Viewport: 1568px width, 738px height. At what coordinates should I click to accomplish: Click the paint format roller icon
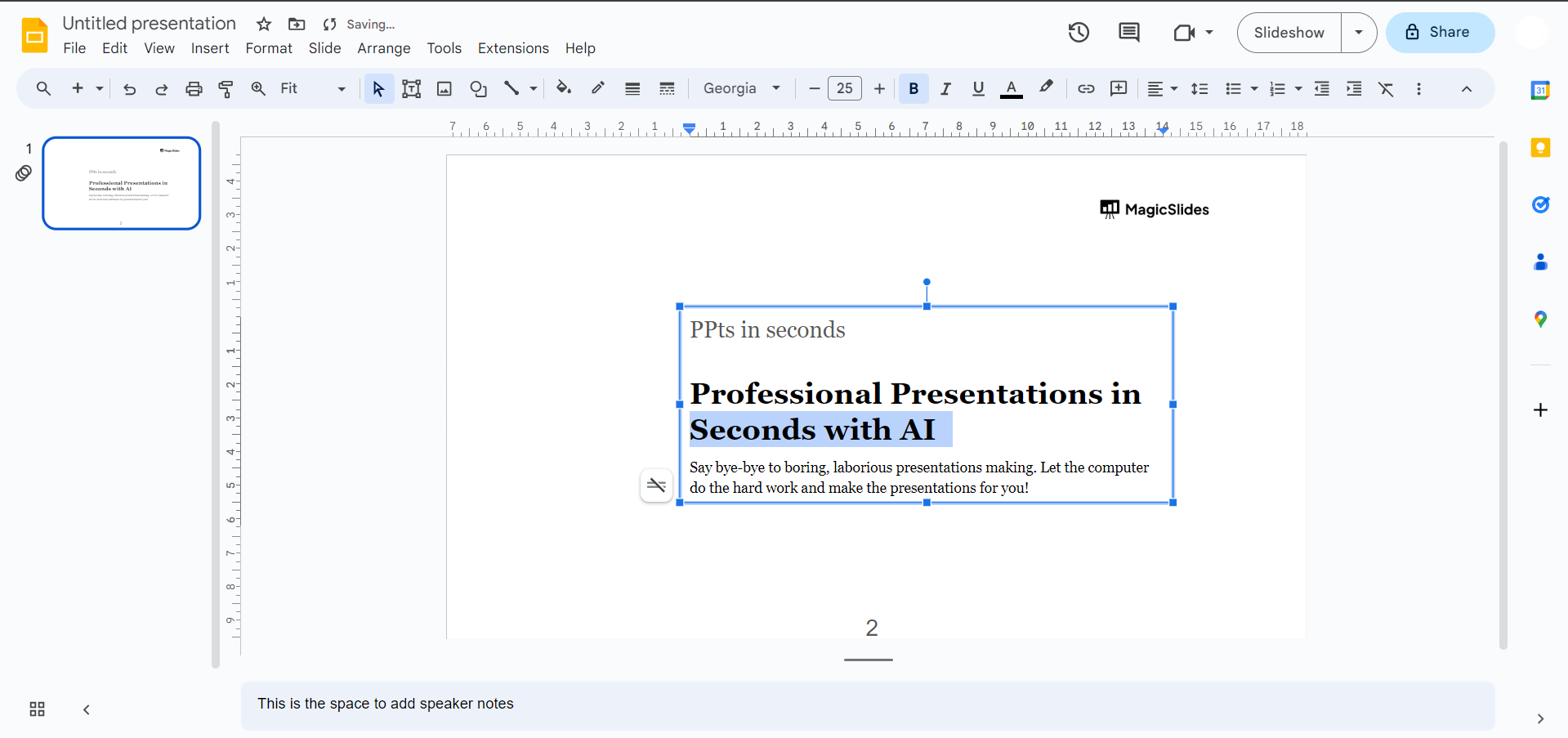pyautogui.click(x=226, y=89)
